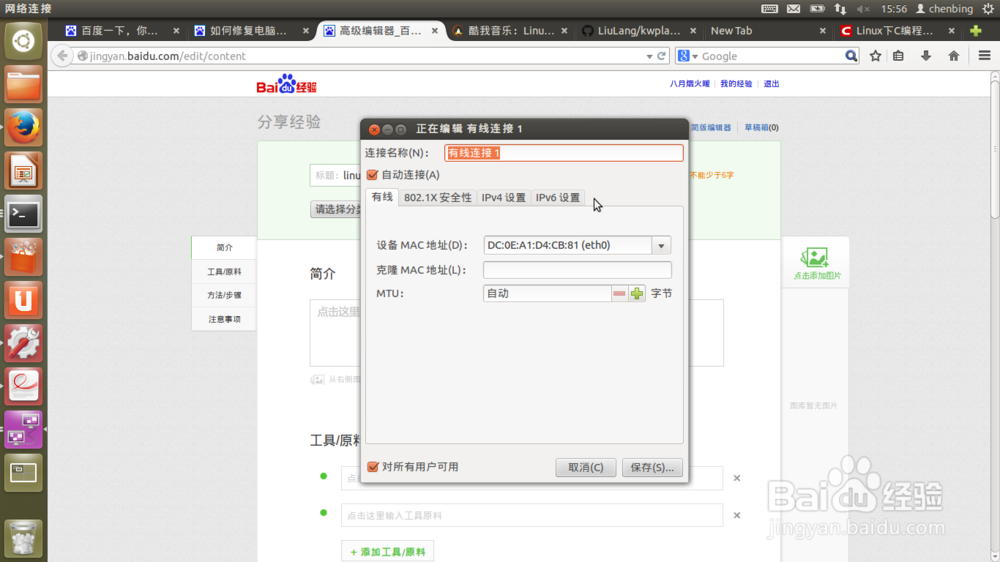Open network indicator in top panel
1000x562 pixels.
pos(840,9)
